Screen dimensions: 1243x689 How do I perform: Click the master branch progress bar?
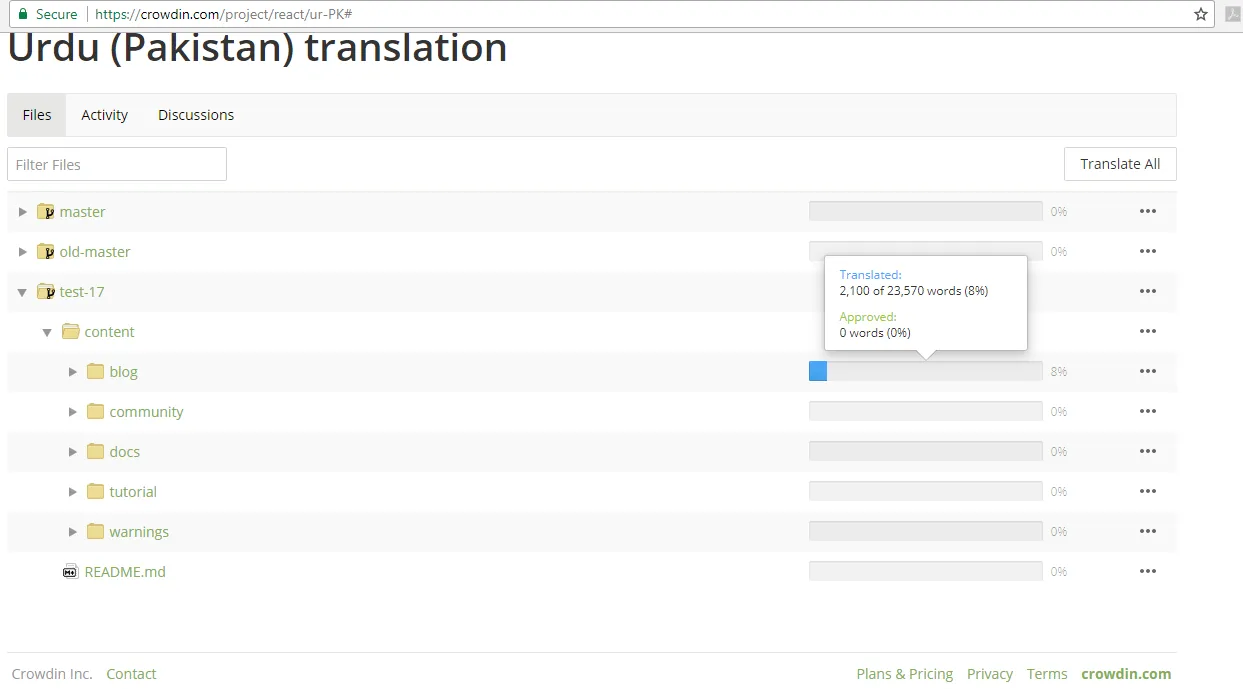tap(925, 211)
